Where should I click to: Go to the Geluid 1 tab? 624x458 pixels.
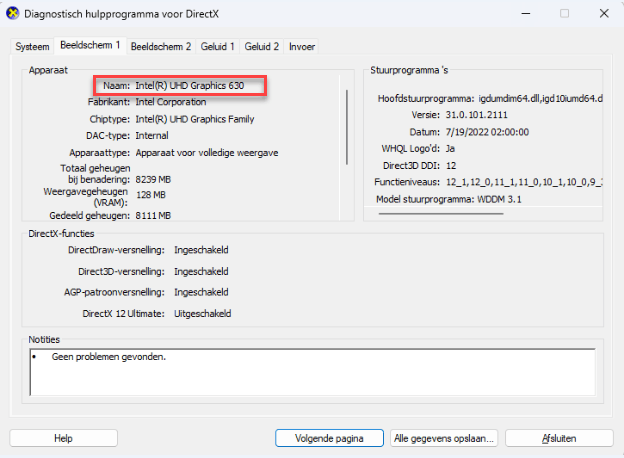[218, 47]
